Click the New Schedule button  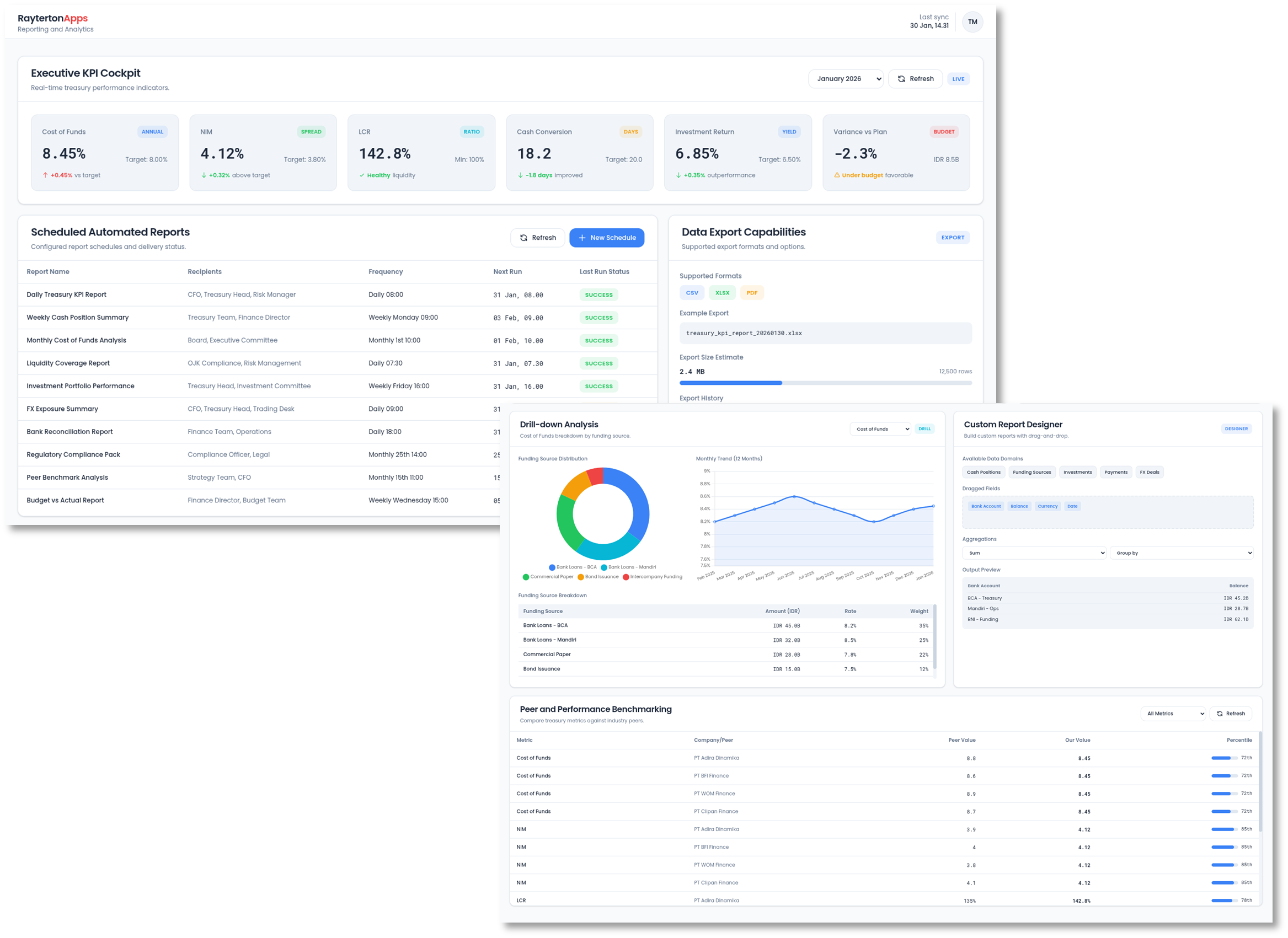pyautogui.click(x=607, y=237)
